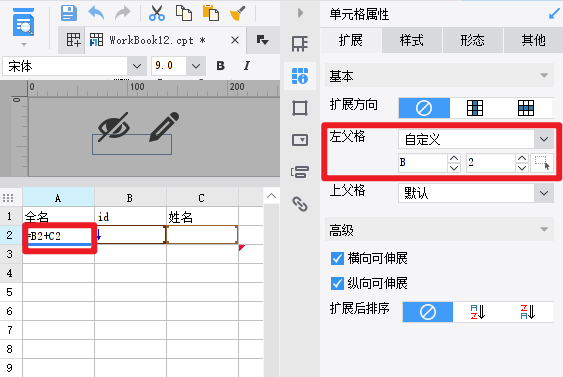Switch to the 扩展 tab
This screenshot has height=377, width=563.
351,40
